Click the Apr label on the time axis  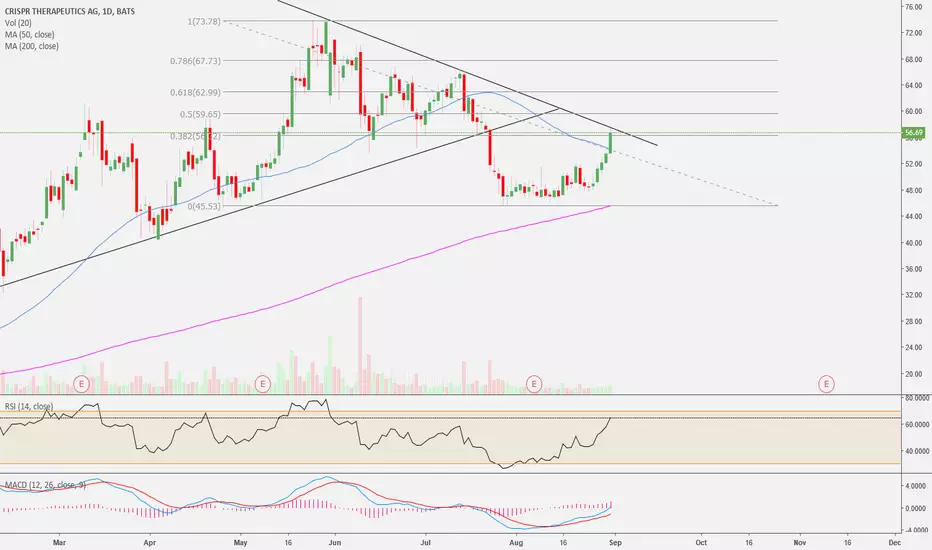tap(149, 542)
